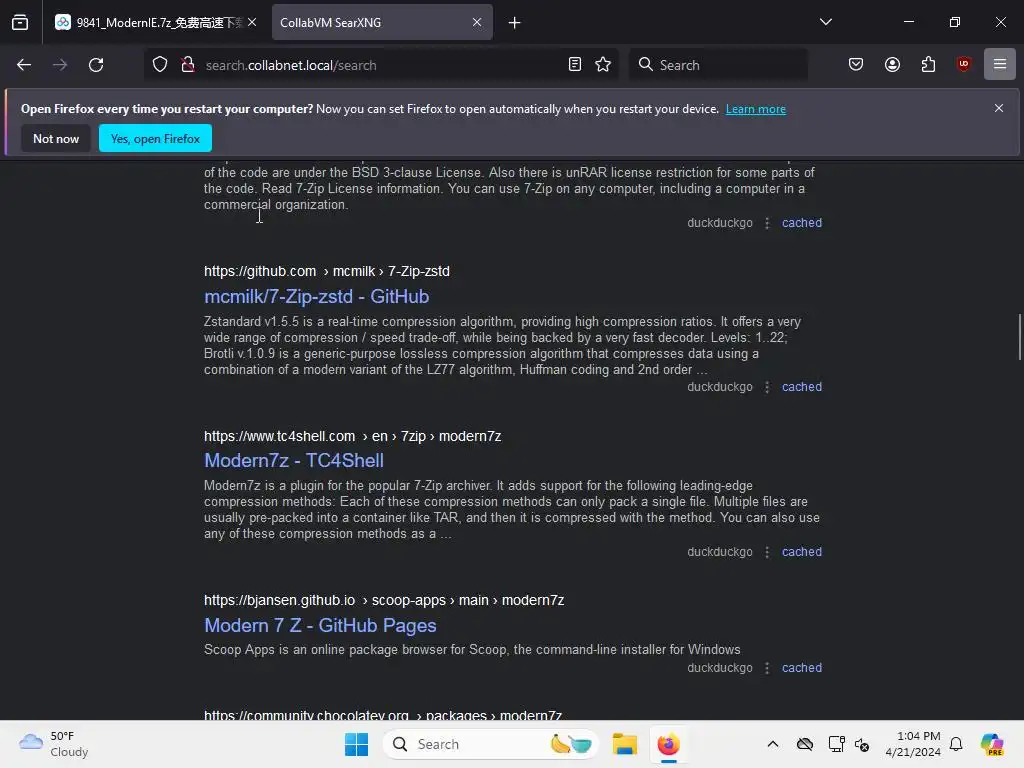Open cached link for mcmilk/7-Zip-zstd result
Image resolution: width=1024 pixels, height=768 pixels.
[802, 387]
